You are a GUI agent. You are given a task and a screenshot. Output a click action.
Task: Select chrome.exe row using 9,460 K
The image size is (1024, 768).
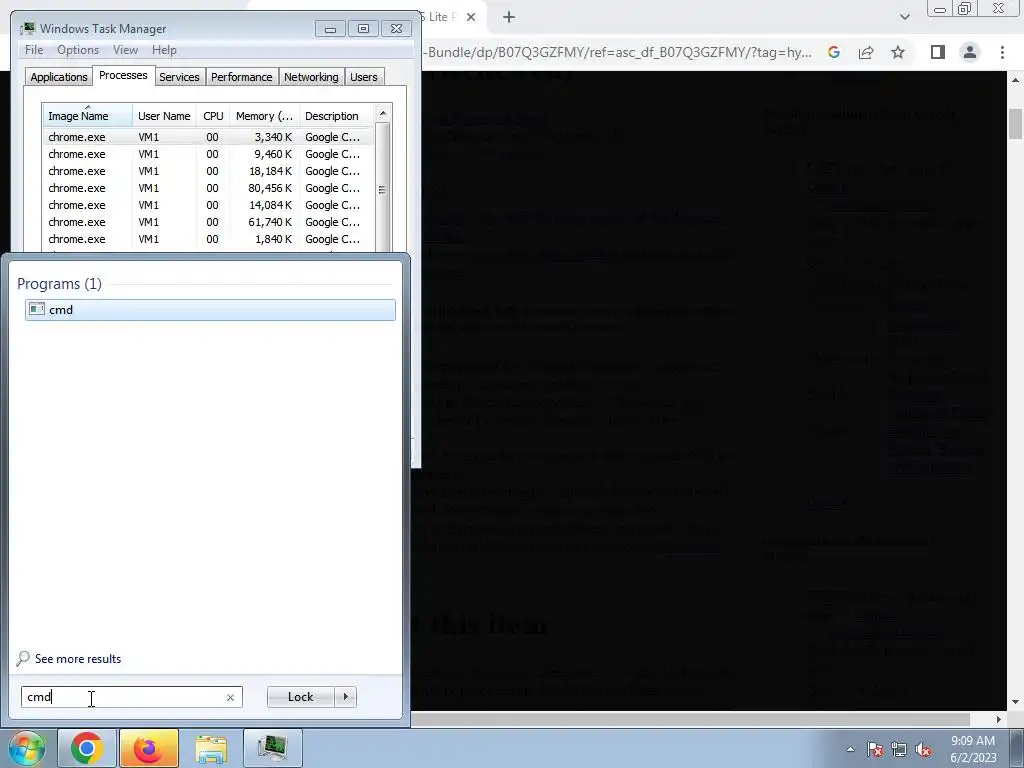point(209,154)
